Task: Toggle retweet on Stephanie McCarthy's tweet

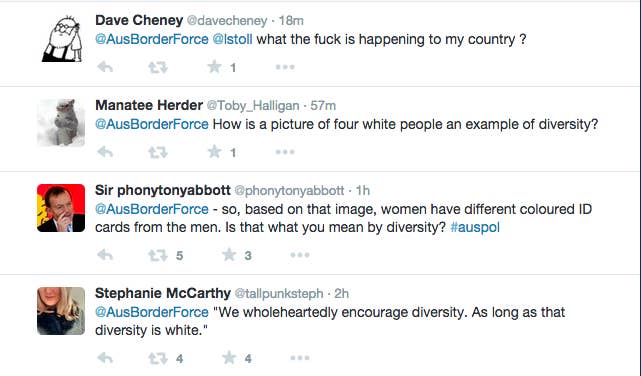Action: click(158, 358)
